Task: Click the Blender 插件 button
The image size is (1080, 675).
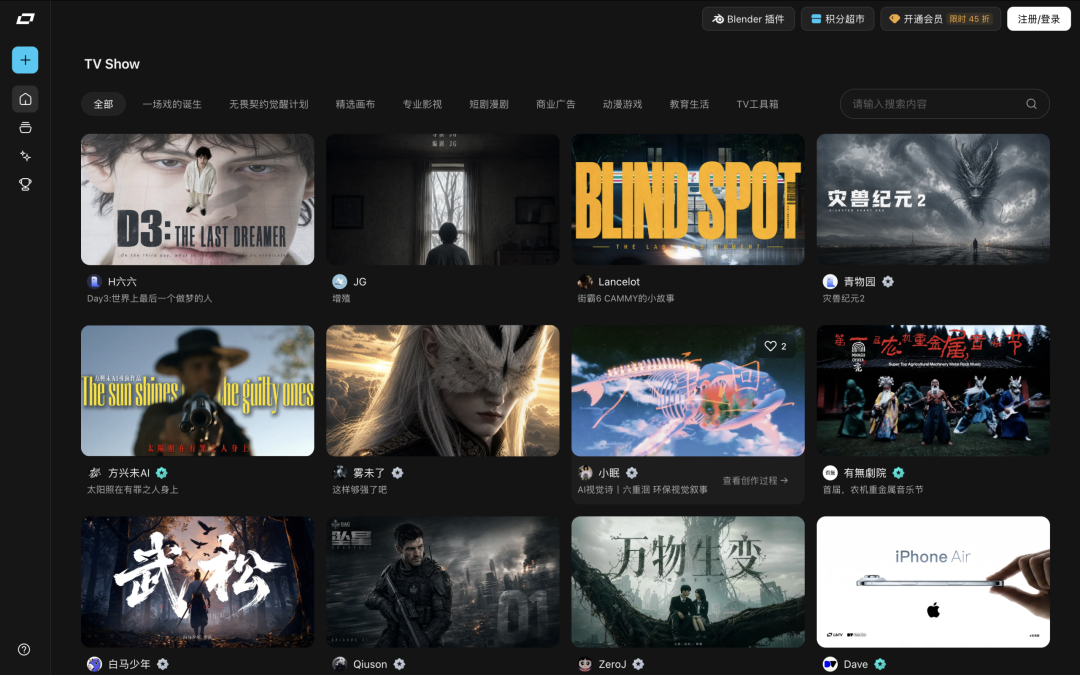Action: pos(748,19)
